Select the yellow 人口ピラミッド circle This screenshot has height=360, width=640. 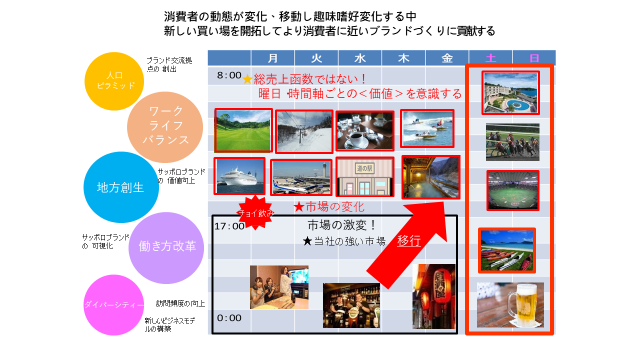point(115,81)
